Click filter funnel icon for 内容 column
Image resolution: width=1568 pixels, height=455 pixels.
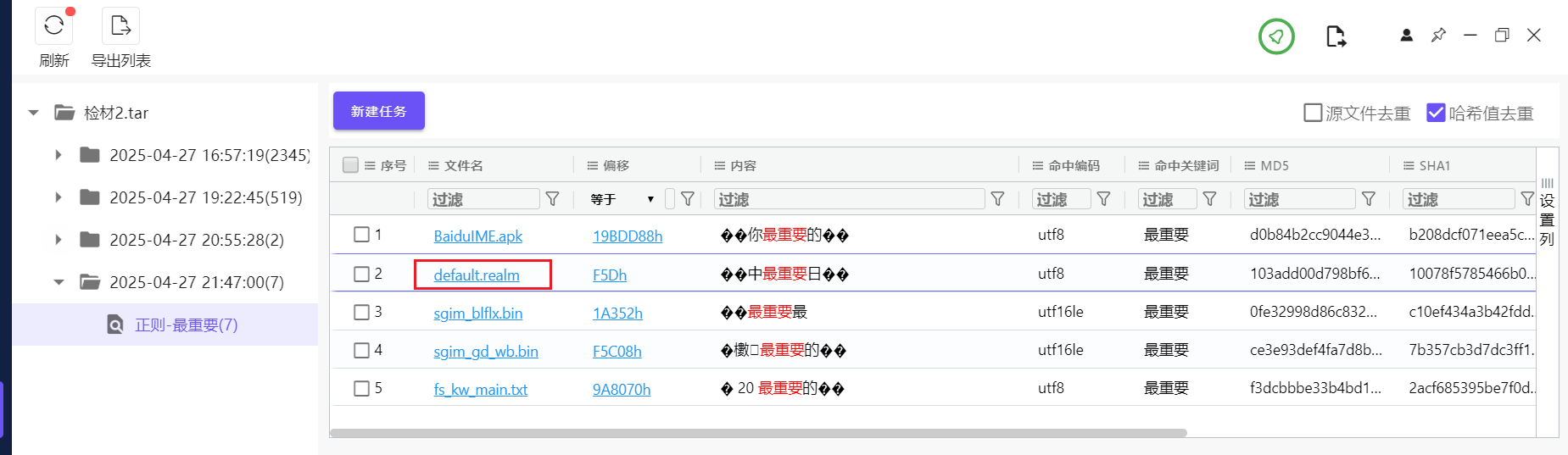(998, 199)
